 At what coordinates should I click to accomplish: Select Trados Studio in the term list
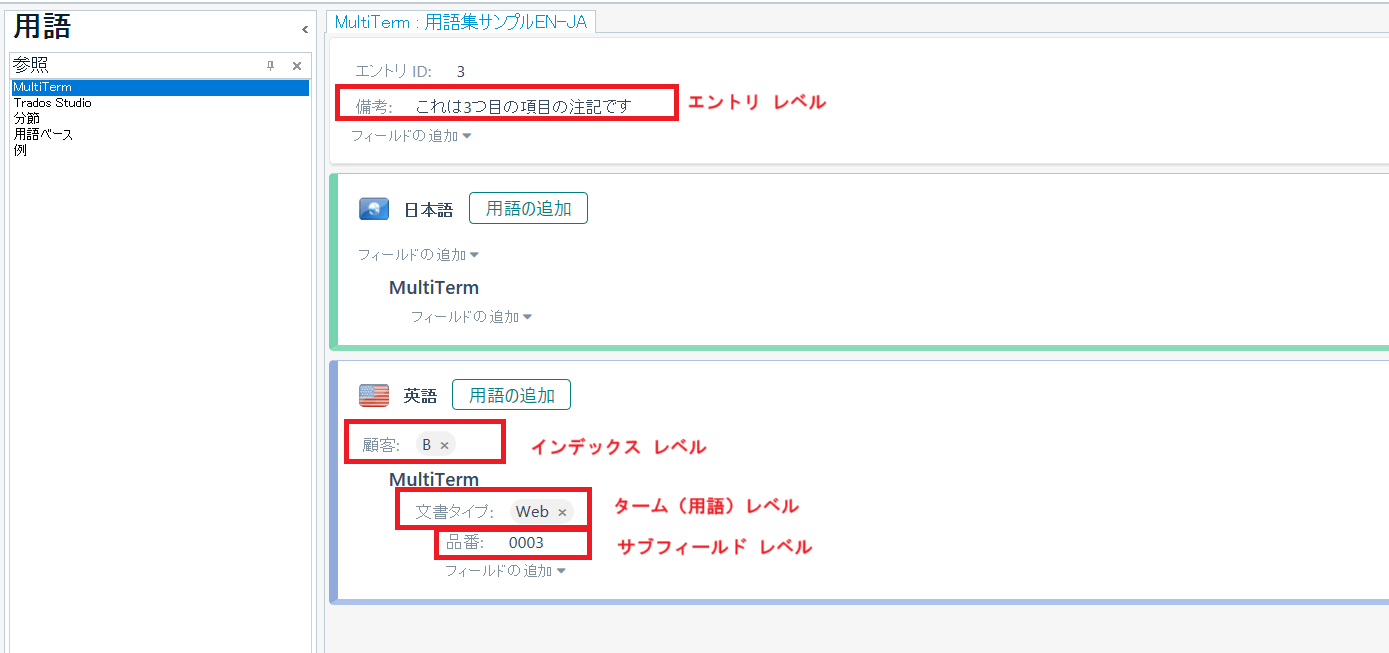click(52, 103)
